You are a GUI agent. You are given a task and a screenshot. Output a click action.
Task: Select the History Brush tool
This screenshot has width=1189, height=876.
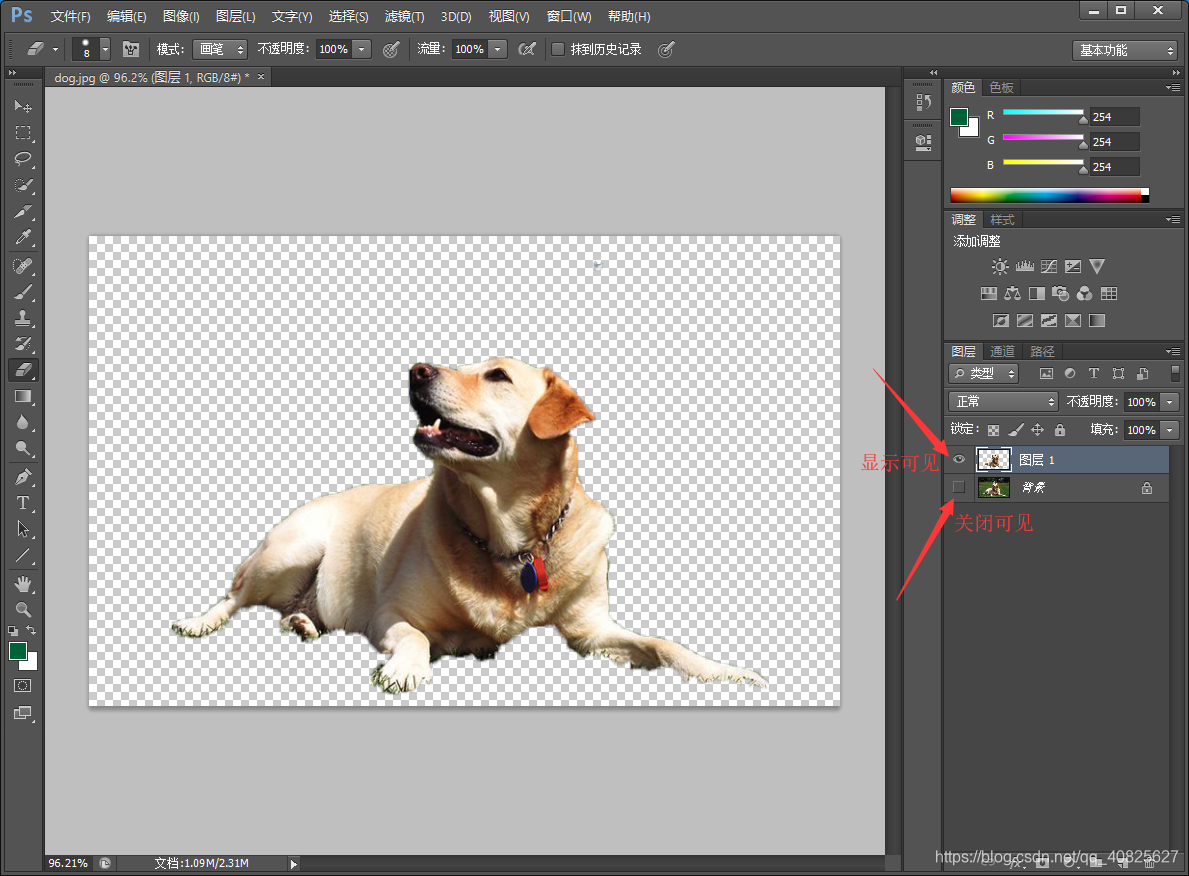23,344
